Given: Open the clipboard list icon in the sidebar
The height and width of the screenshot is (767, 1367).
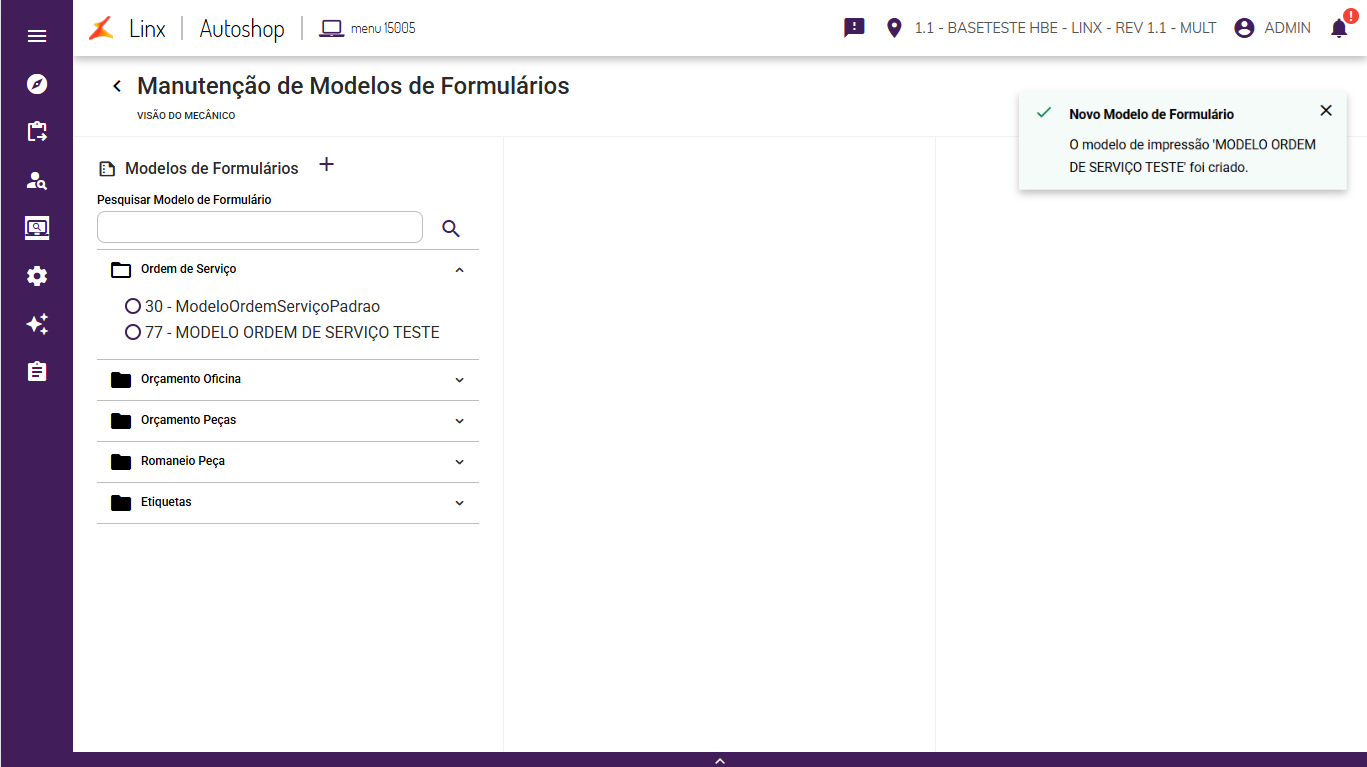Looking at the screenshot, I should 37,372.
